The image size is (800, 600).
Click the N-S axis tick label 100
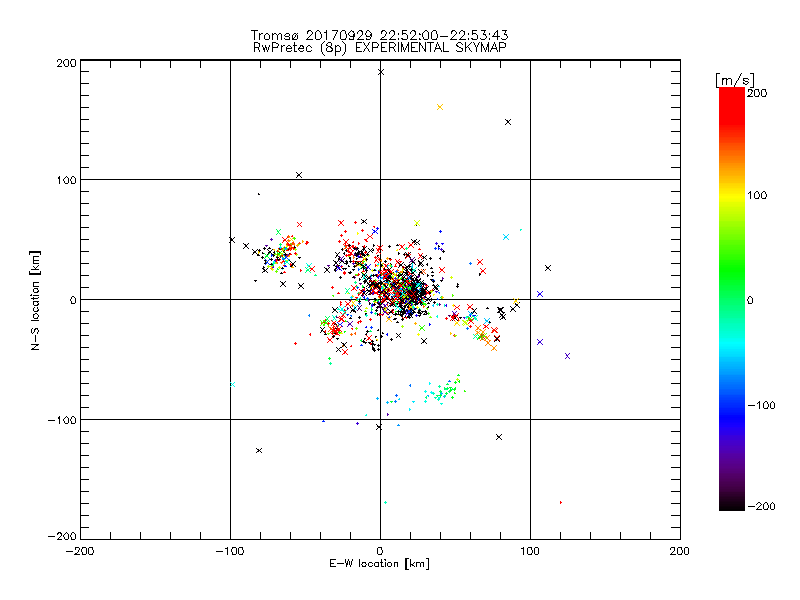[x=66, y=180]
